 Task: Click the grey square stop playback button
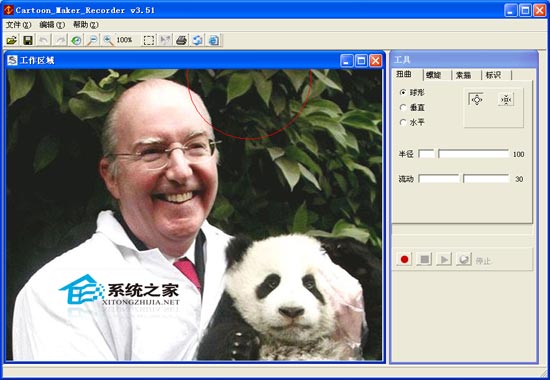(424, 259)
